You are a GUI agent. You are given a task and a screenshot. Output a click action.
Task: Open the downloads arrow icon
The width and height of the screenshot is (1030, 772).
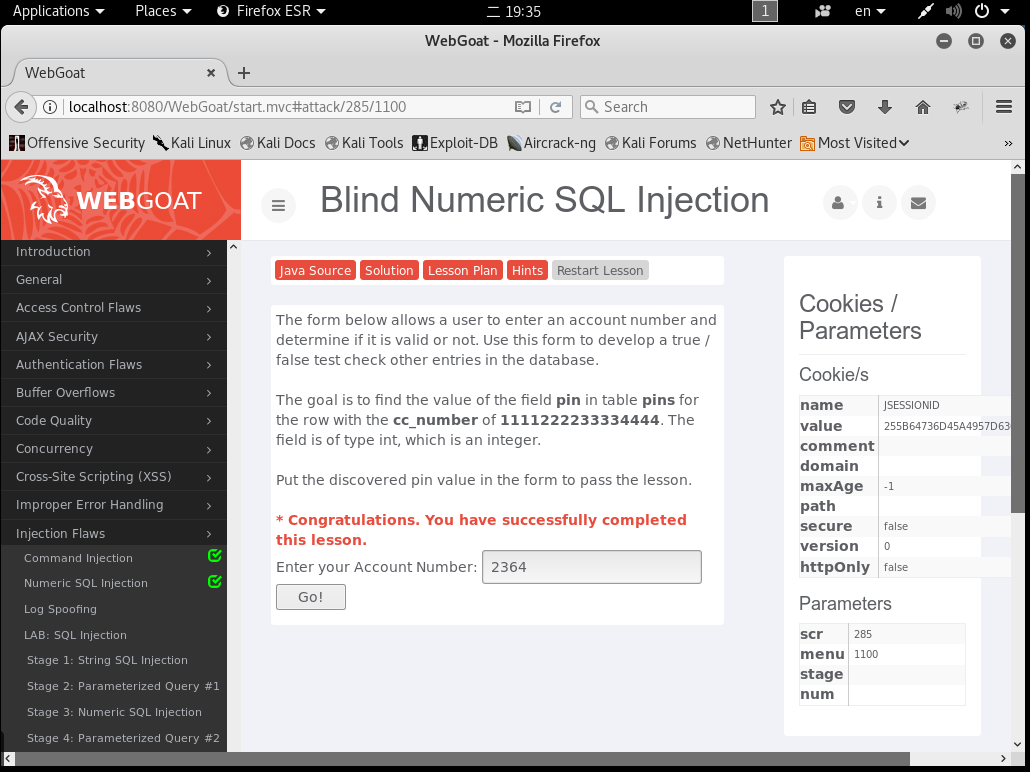click(885, 107)
